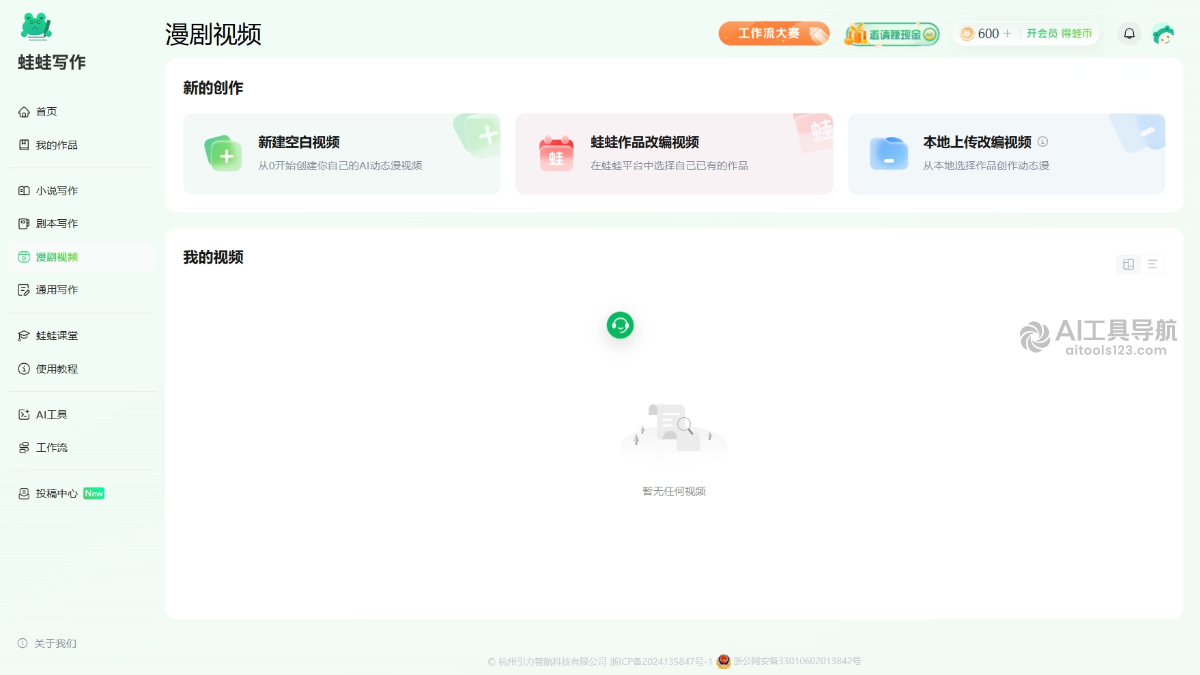
Task: Click 开会员 得蛙币 link
Action: click(1059, 34)
